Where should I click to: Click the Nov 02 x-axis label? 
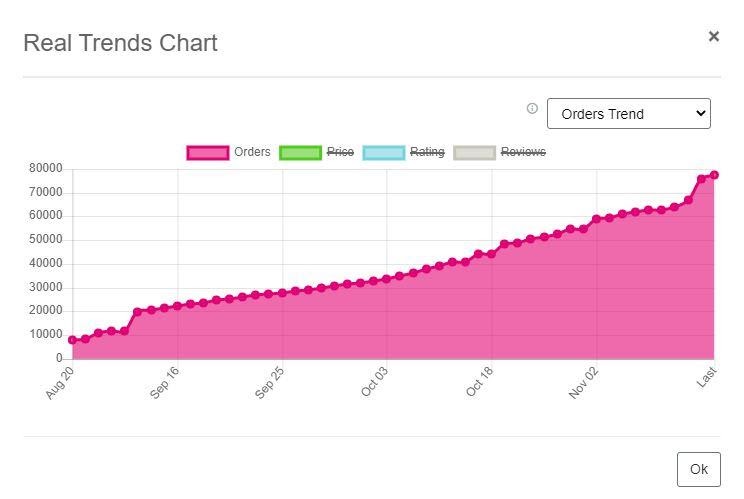(585, 383)
